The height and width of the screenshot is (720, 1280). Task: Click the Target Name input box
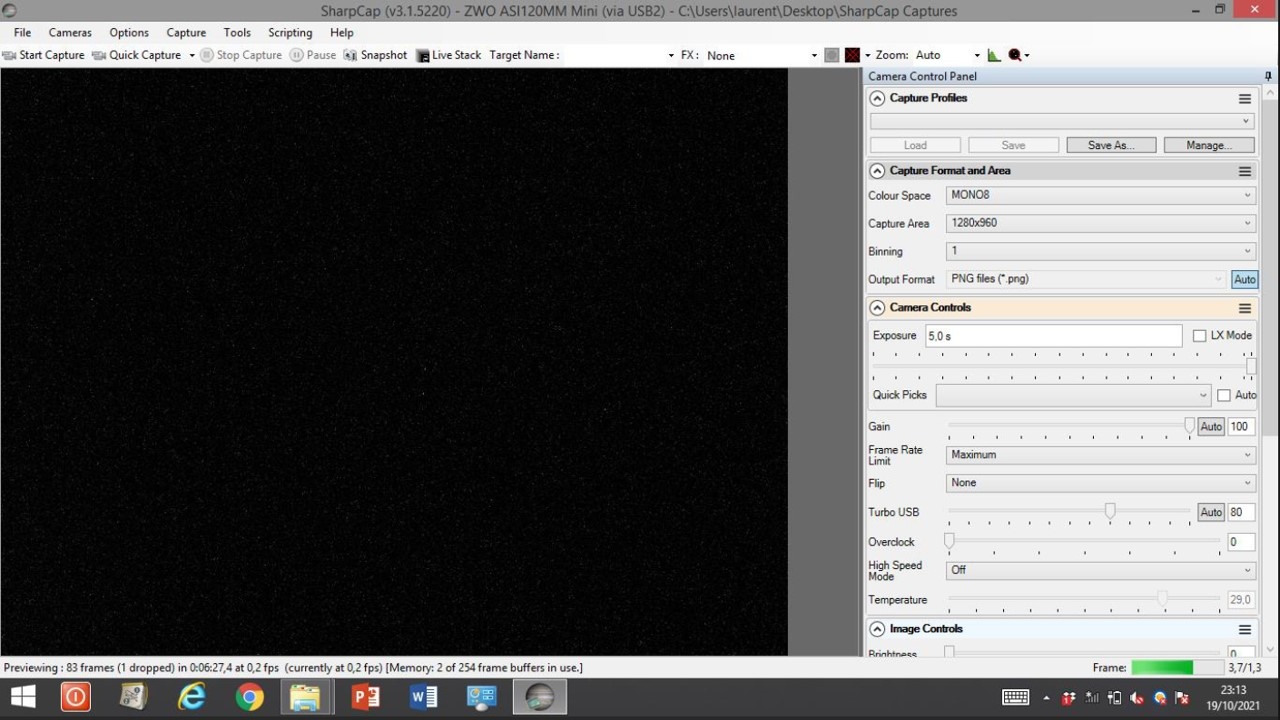[x=614, y=55]
